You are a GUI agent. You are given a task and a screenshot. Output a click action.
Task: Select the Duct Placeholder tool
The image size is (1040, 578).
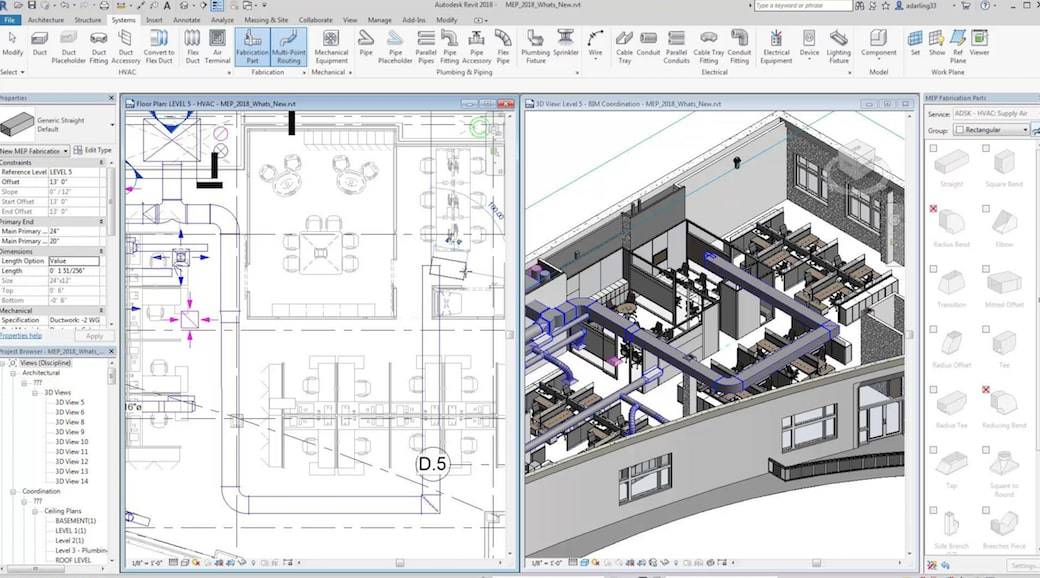69,46
